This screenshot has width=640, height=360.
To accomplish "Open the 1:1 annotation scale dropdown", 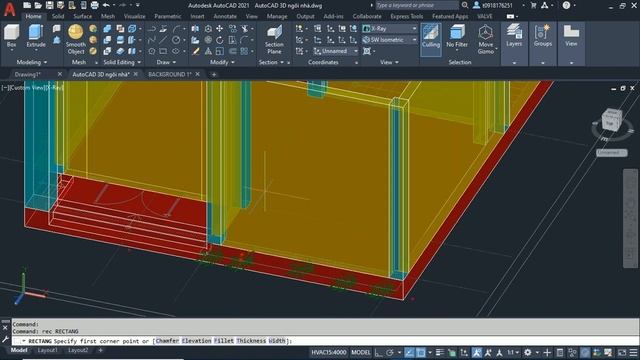I will coord(513,353).
